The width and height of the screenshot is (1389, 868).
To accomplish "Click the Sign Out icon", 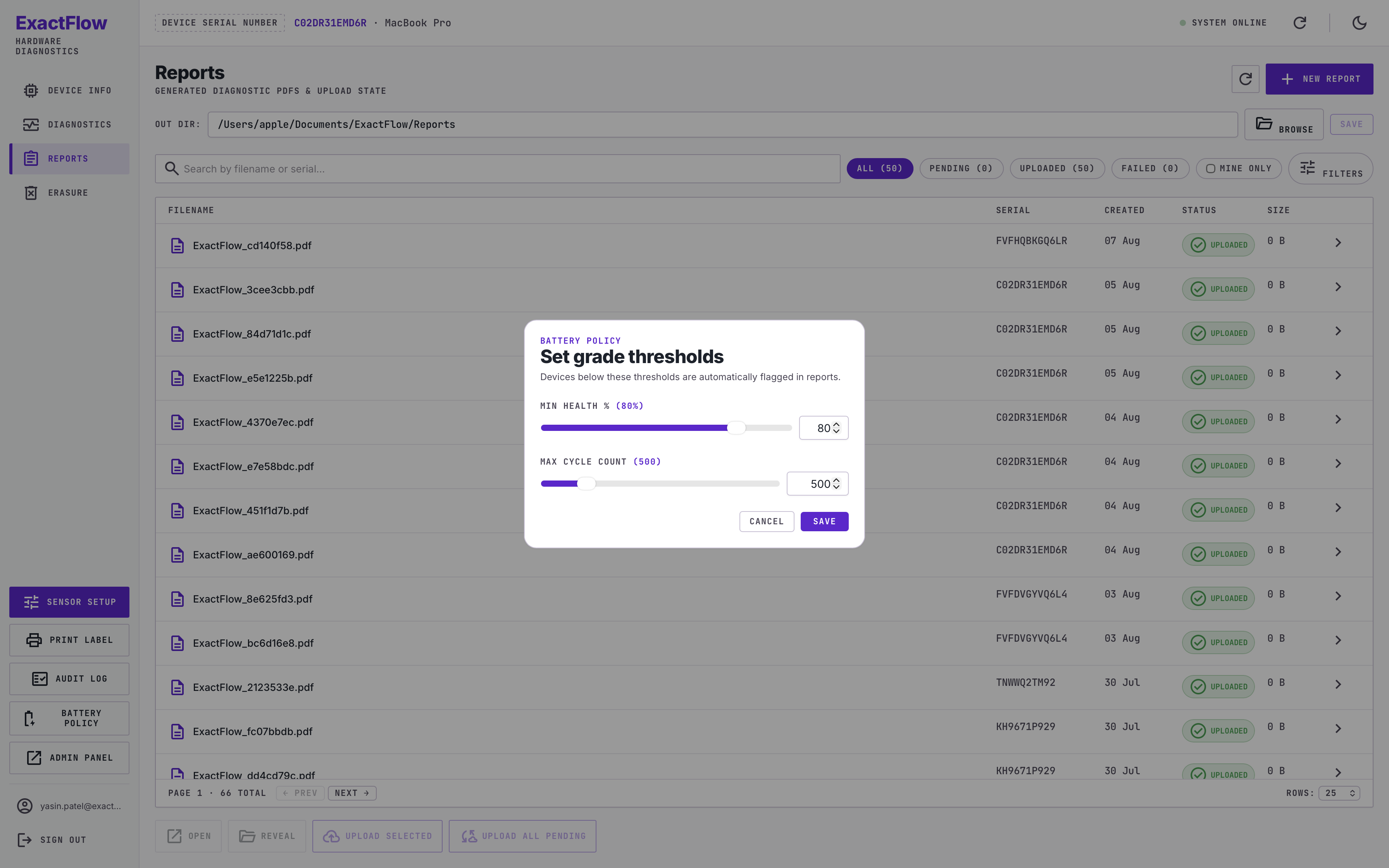I will point(25,840).
